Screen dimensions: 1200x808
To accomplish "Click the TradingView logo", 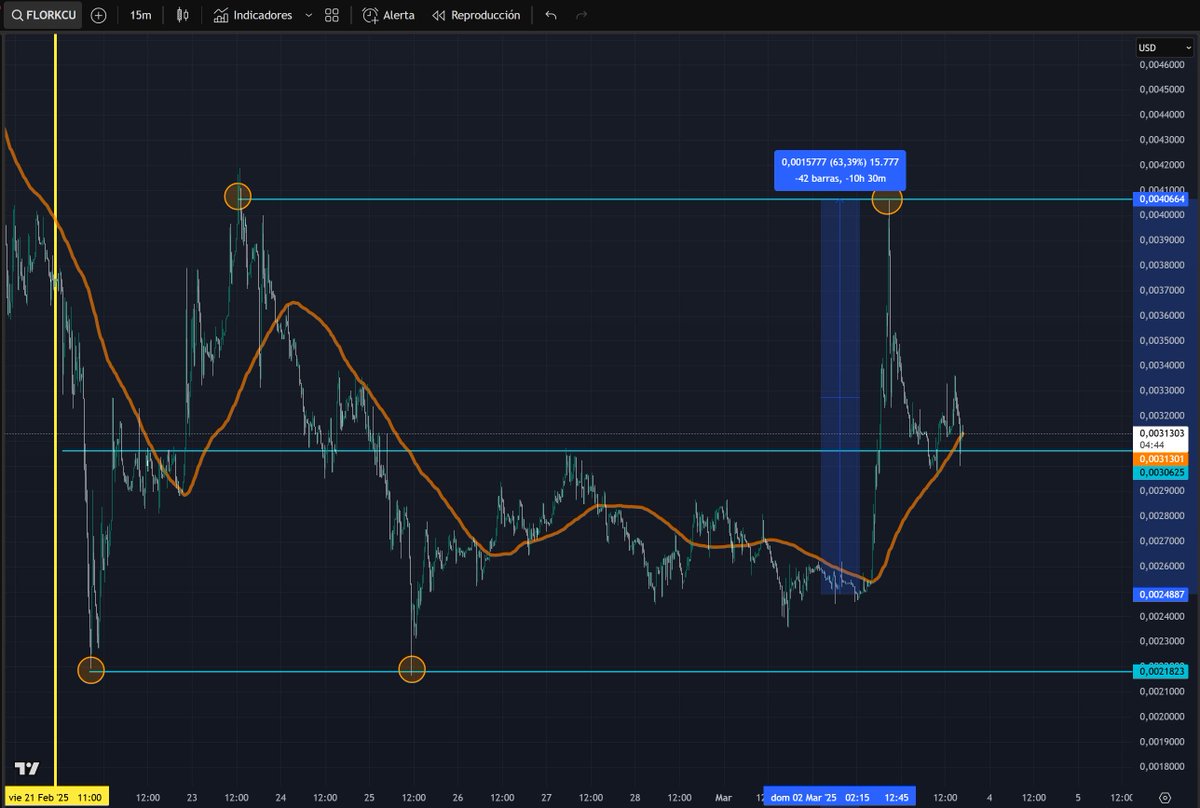I will click(27, 769).
